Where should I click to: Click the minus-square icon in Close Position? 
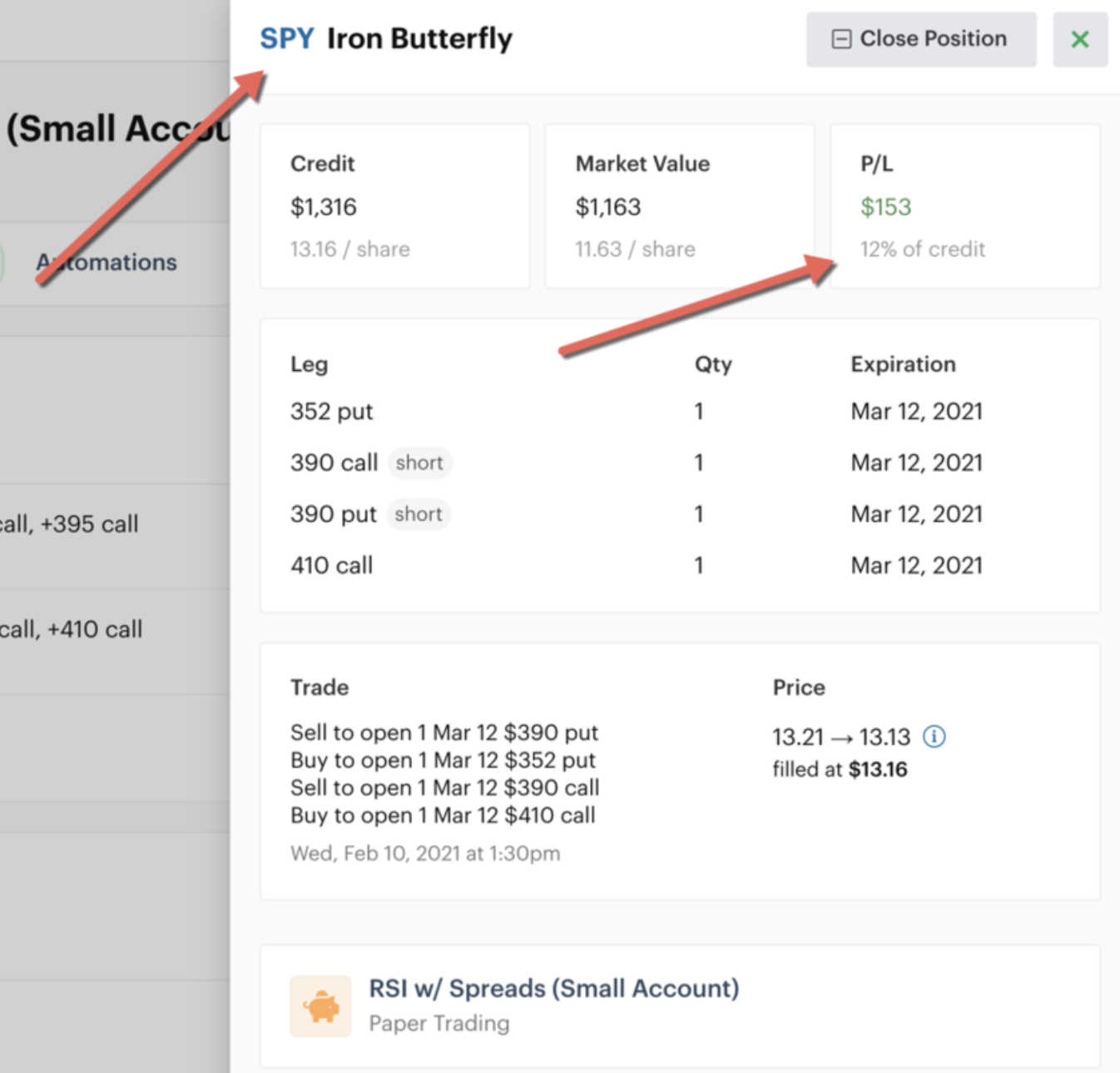[x=841, y=39]
